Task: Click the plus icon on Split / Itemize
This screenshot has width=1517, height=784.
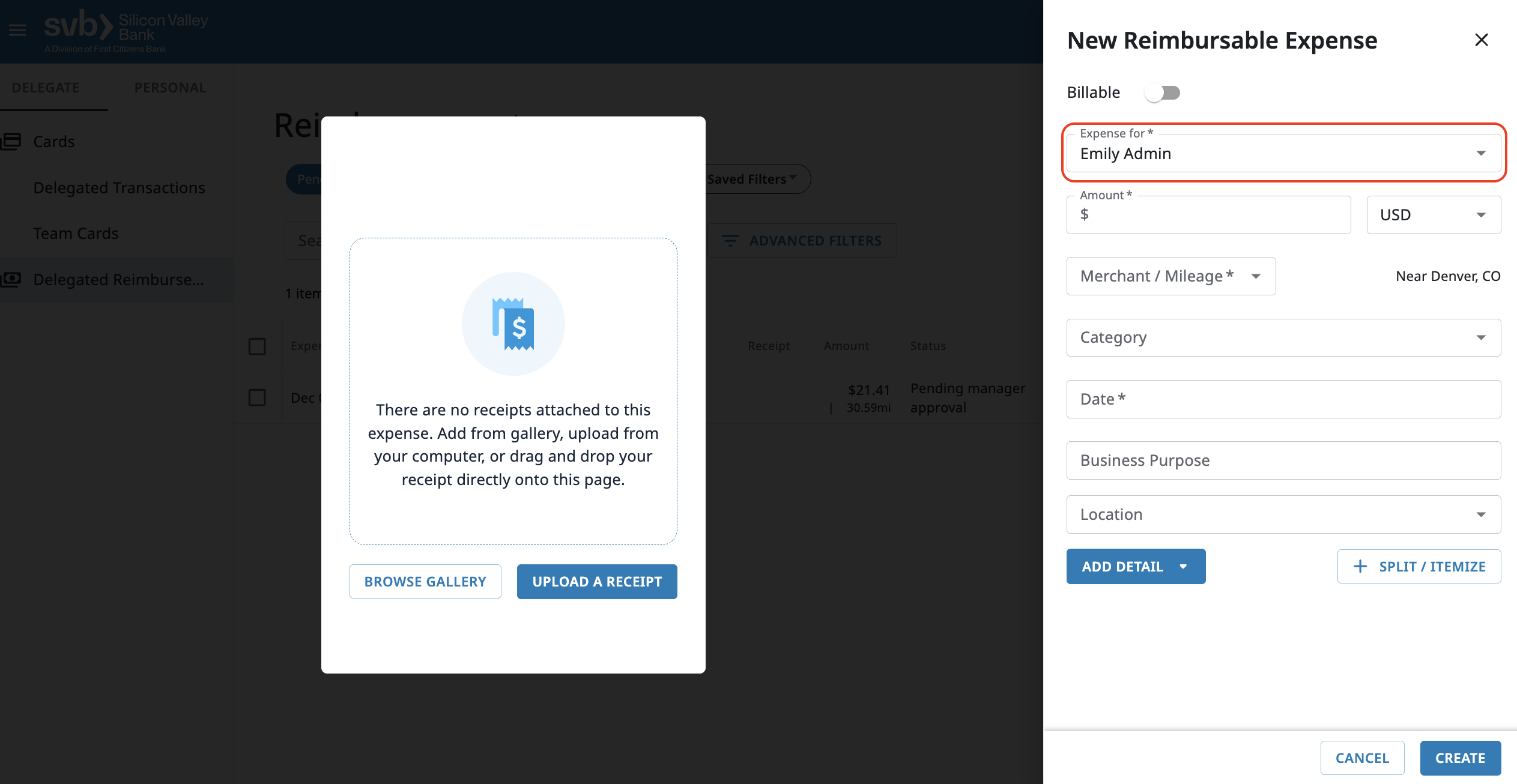Action: pyautogui.click(x=1360, y=566)
